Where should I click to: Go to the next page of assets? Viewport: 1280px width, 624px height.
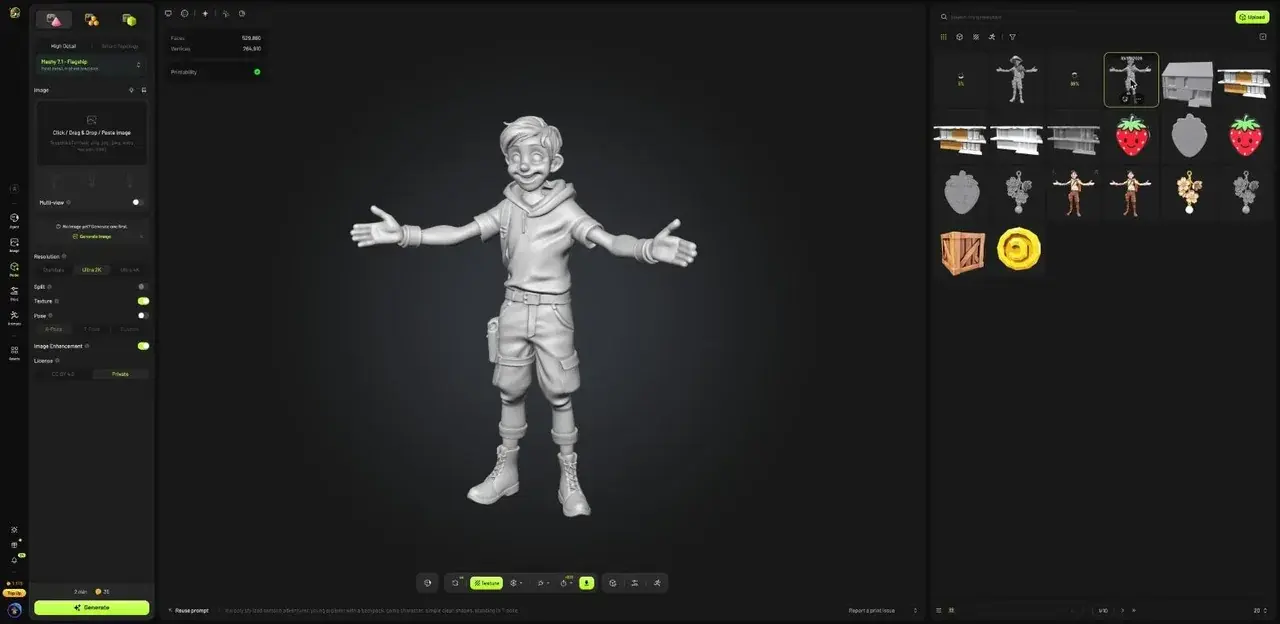pos(1122,610)
